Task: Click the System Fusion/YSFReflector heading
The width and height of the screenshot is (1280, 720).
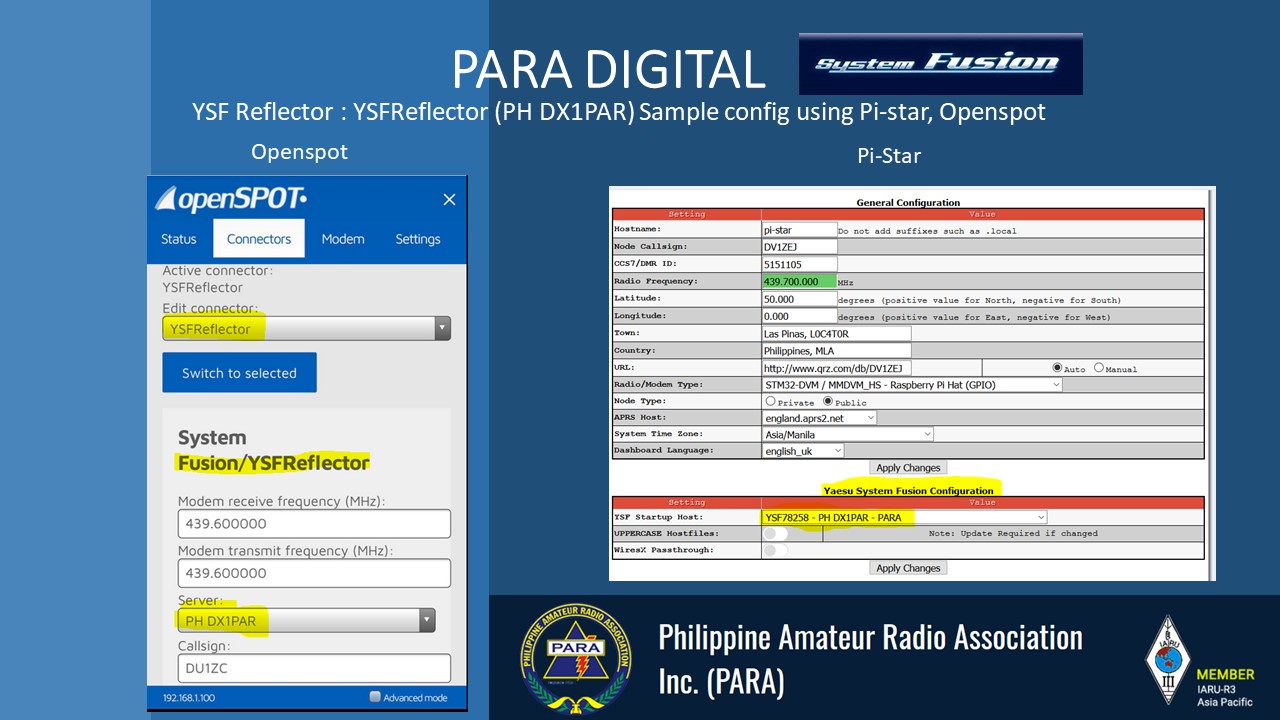Action: [x=273, y=450]
